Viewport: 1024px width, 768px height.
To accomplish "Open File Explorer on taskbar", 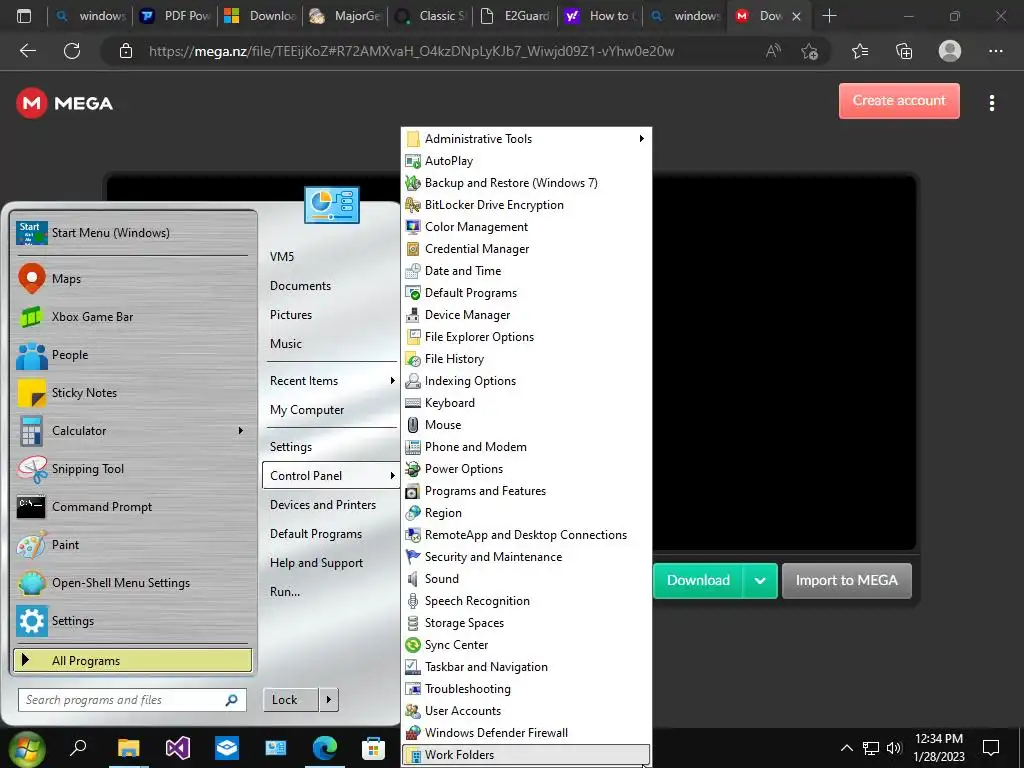I will pyautogui.click(x=129, y=748).
